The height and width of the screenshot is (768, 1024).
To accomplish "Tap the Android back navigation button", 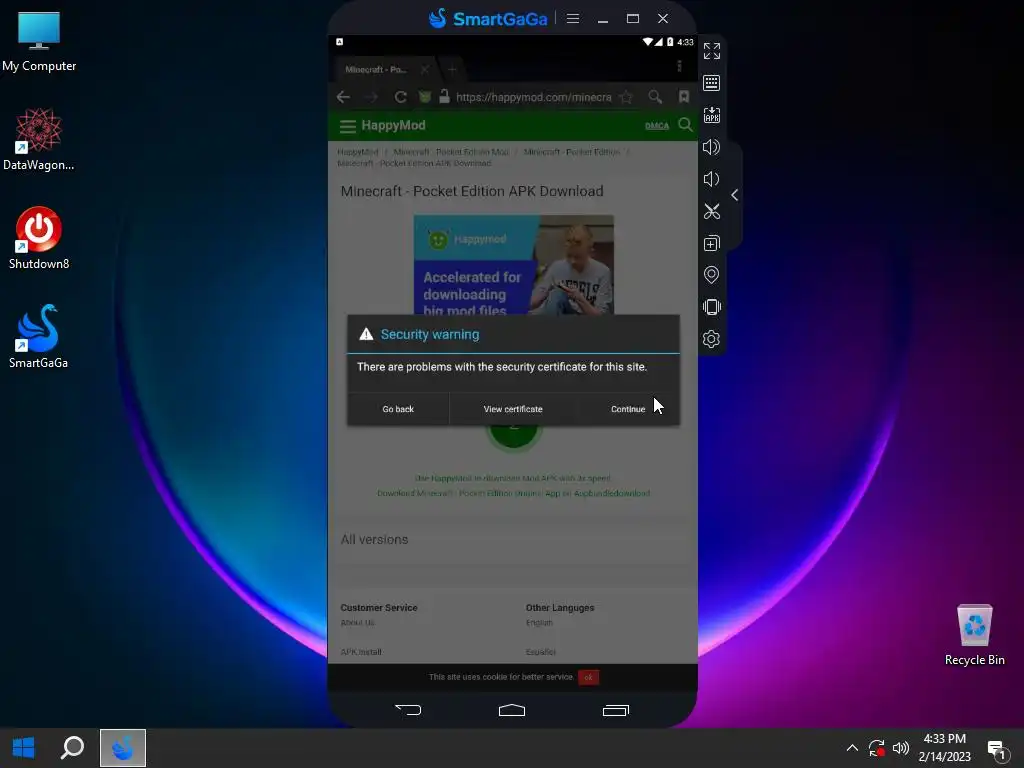I will click(x=408, y=710).
